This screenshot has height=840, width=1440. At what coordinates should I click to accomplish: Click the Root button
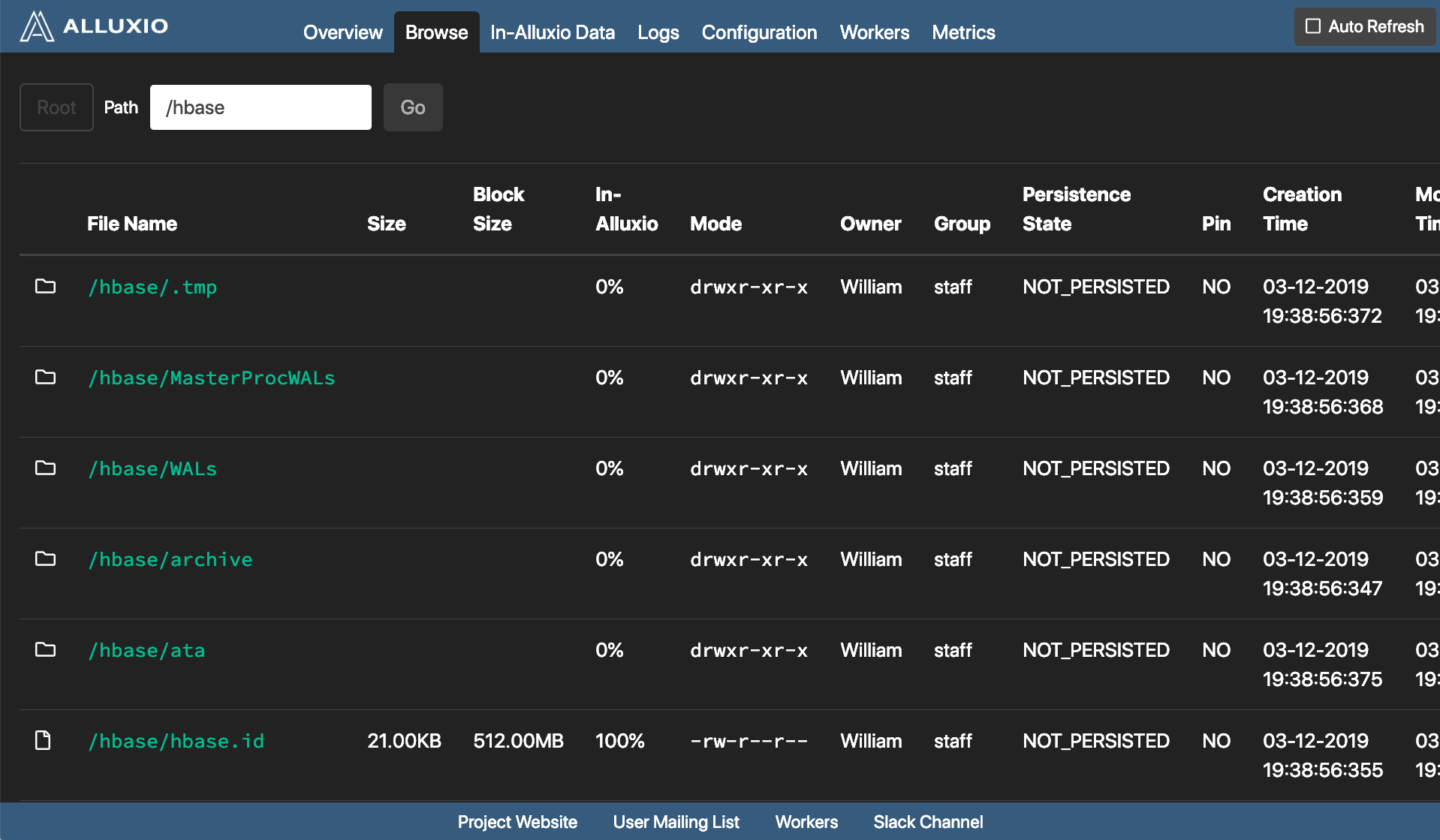[x=56, y=107]
